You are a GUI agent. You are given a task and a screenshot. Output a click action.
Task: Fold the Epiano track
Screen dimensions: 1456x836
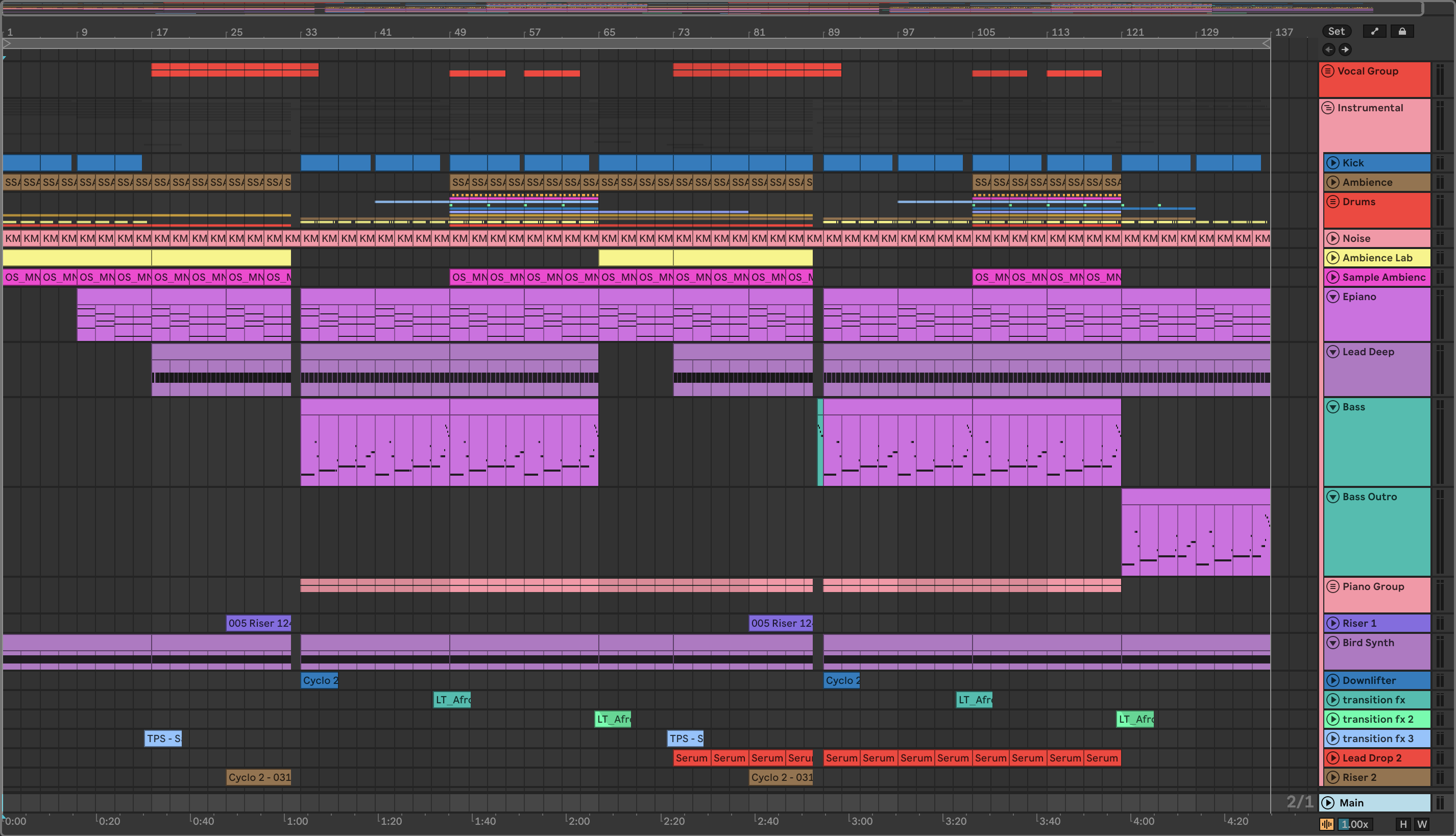click(1332, 297)
